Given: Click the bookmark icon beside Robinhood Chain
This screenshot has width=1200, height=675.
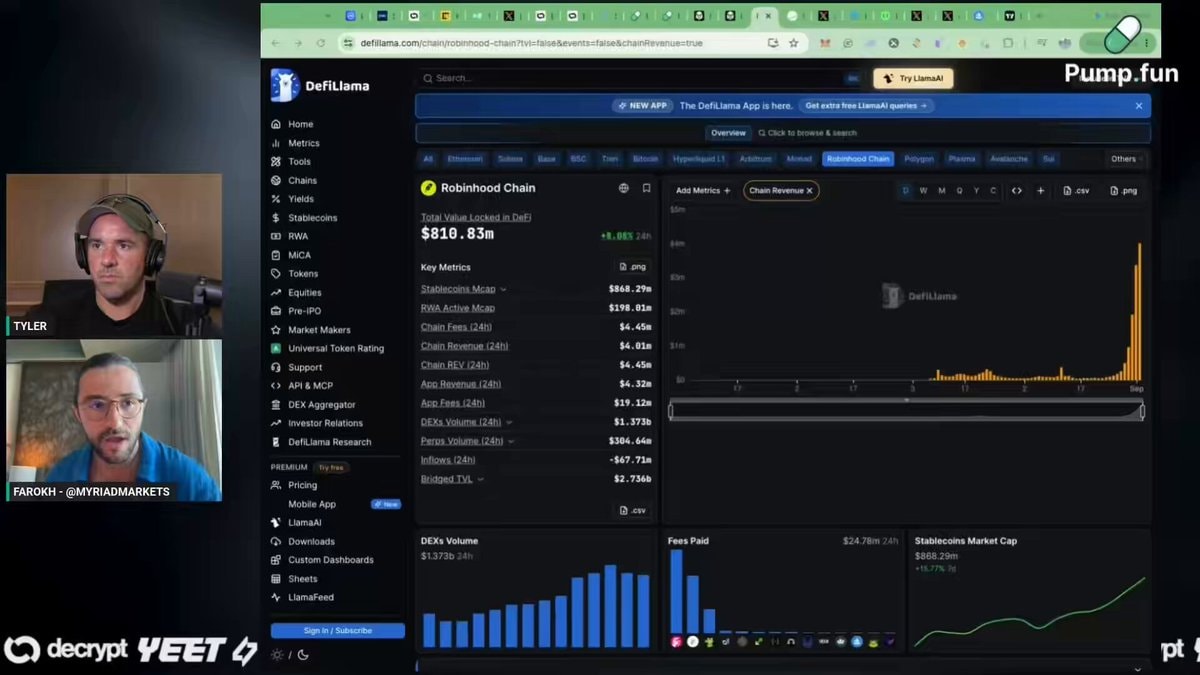Looking at the screenshot, I should point(646,188).
